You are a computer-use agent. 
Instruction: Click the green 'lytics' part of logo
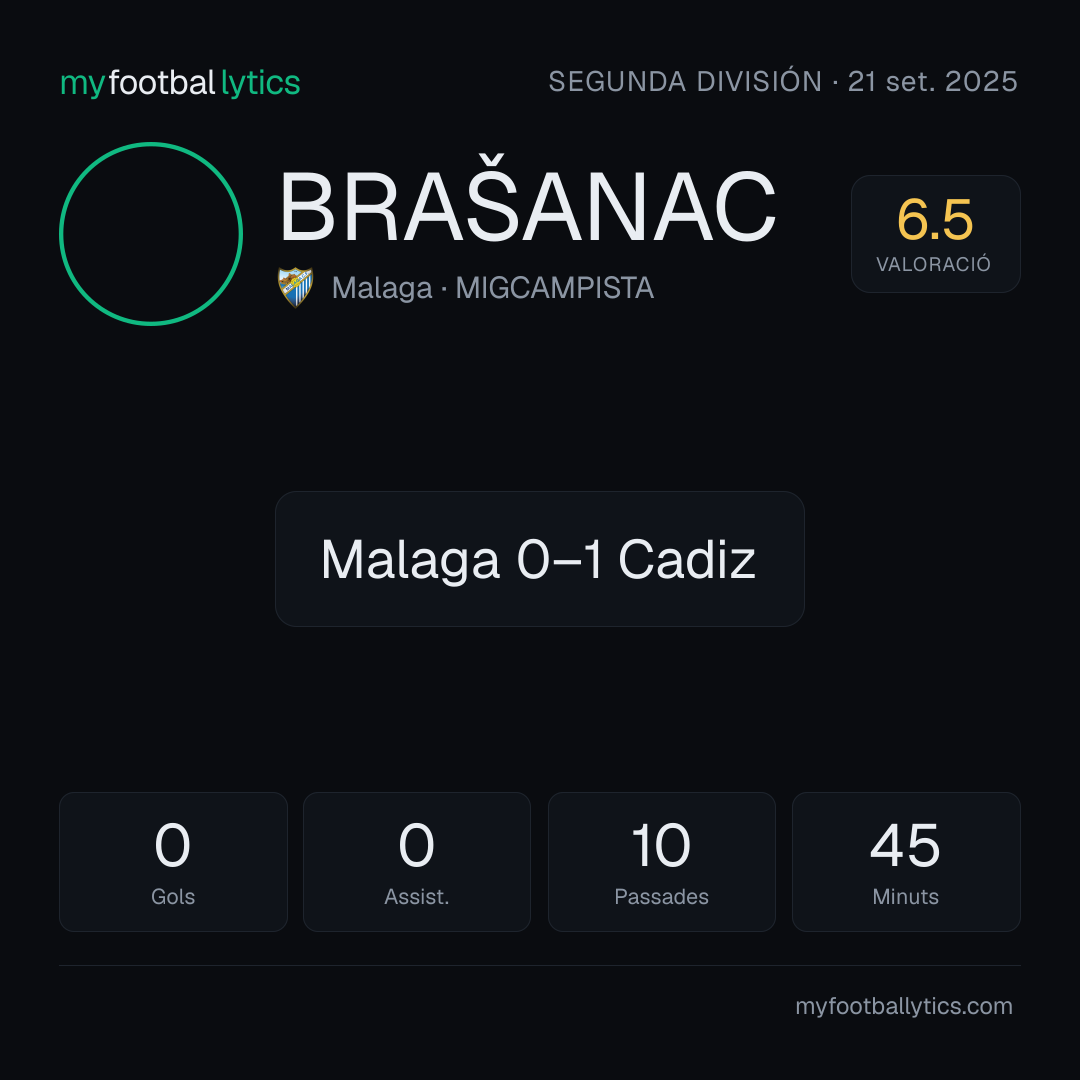coord(261,83)
